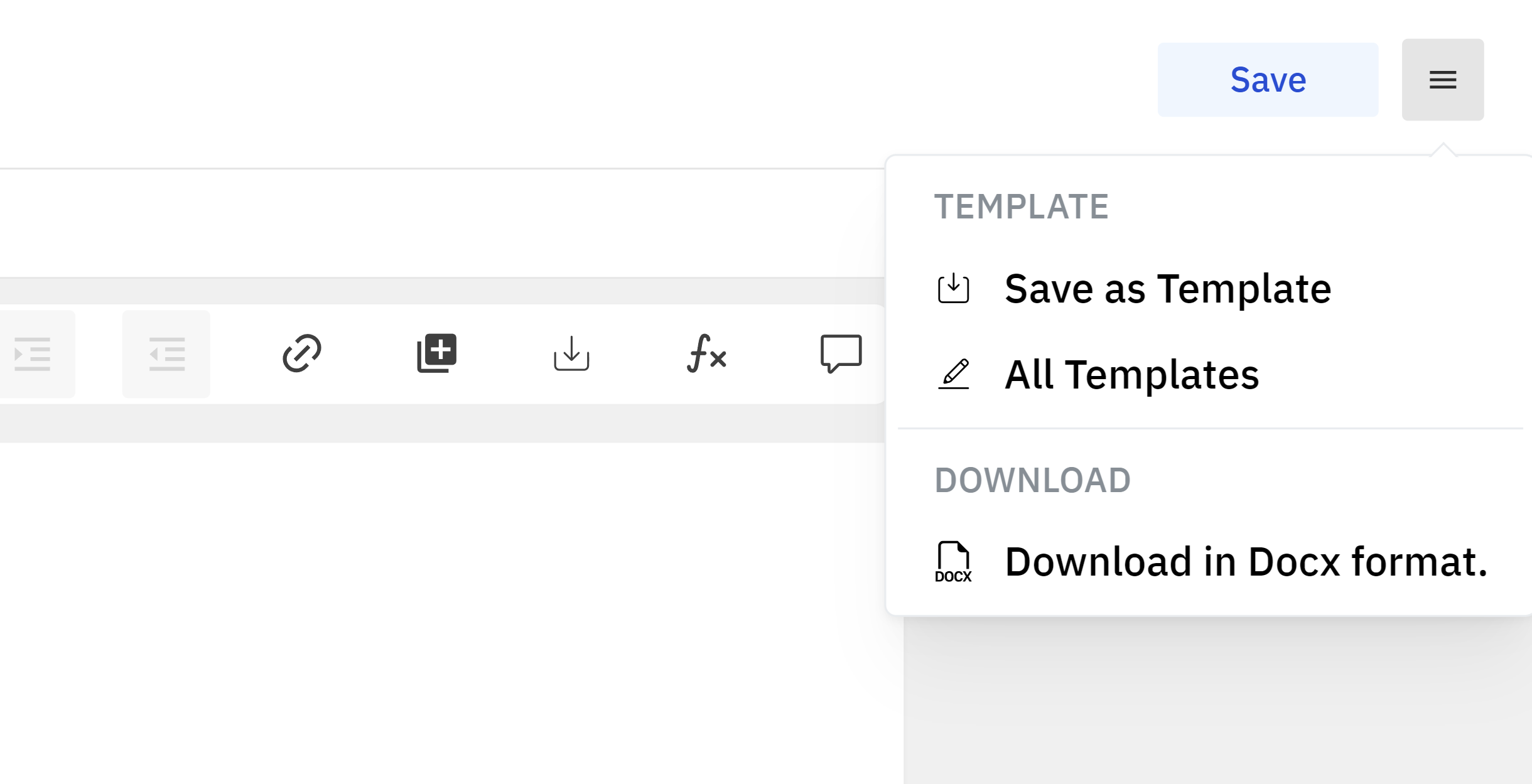Image resolution: width=1532 pixels, height=784 pixels.
Task: Select the increase indent tool
Action: (x=33, y=354)
